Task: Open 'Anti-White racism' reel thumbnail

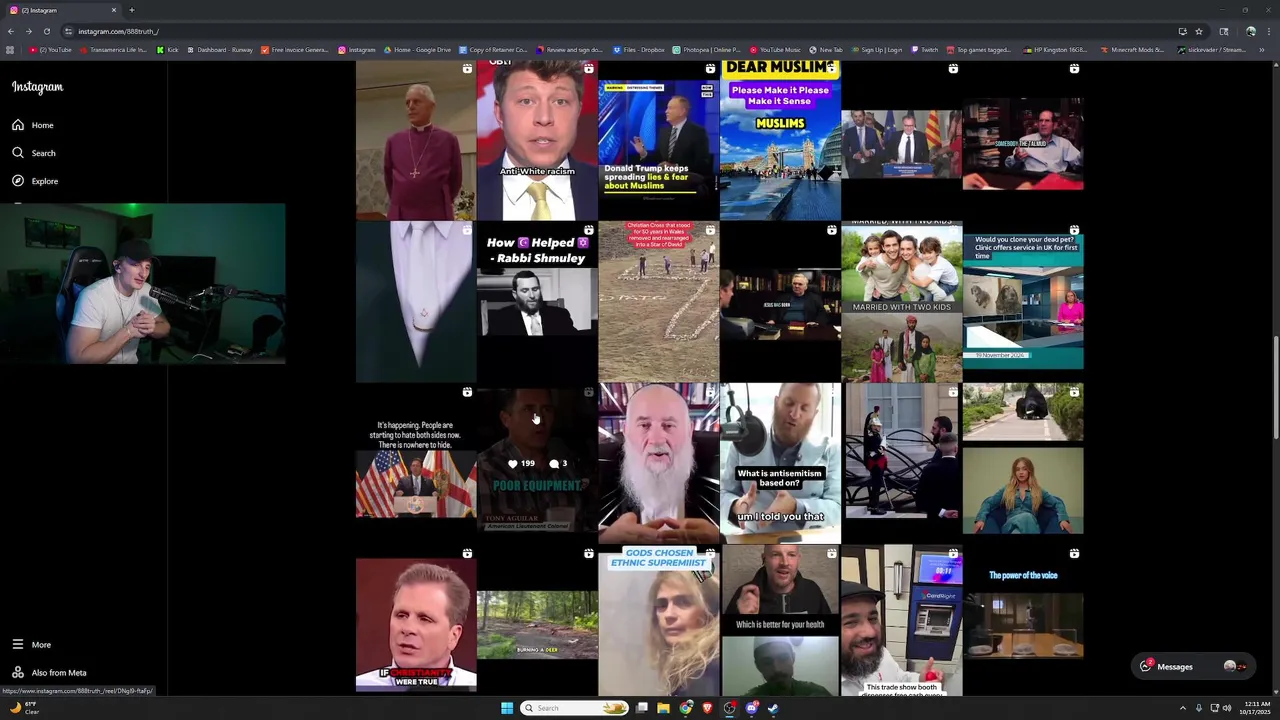Action: pyautogui.click(x=537, y=140)
